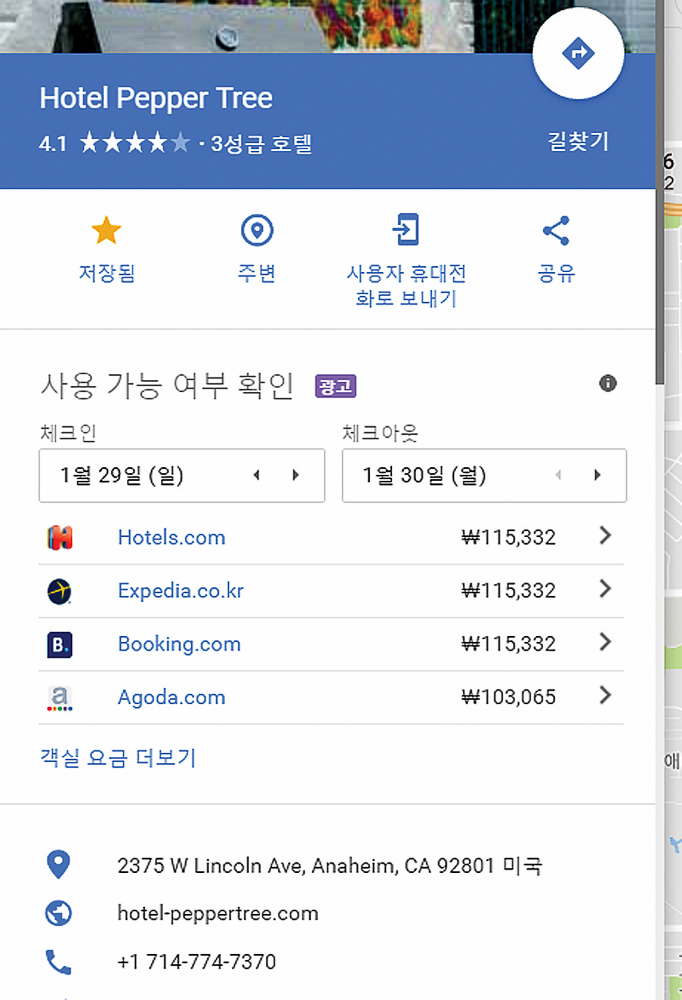682x1000 pixels.
Task: Expand the Booking.com row chevron
Action: pyautogui.click(x=605, y=642)
